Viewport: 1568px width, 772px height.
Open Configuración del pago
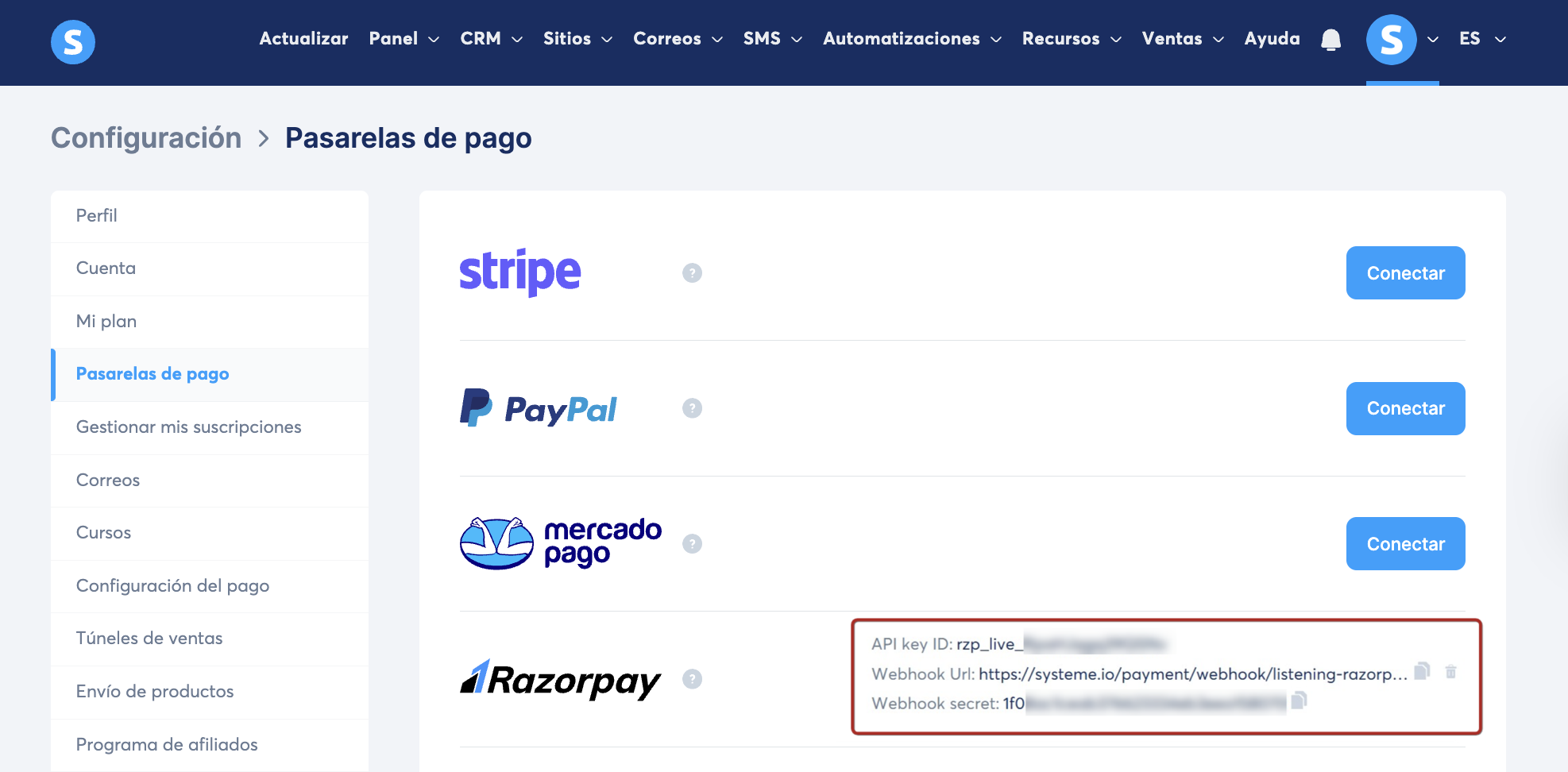(210, 586)
